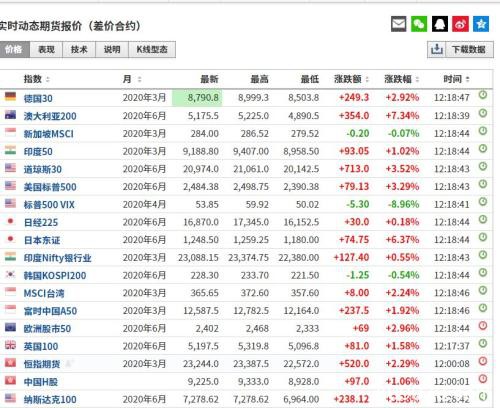Open the 英国100 index link
500x408 pixels.
[41, 346]
